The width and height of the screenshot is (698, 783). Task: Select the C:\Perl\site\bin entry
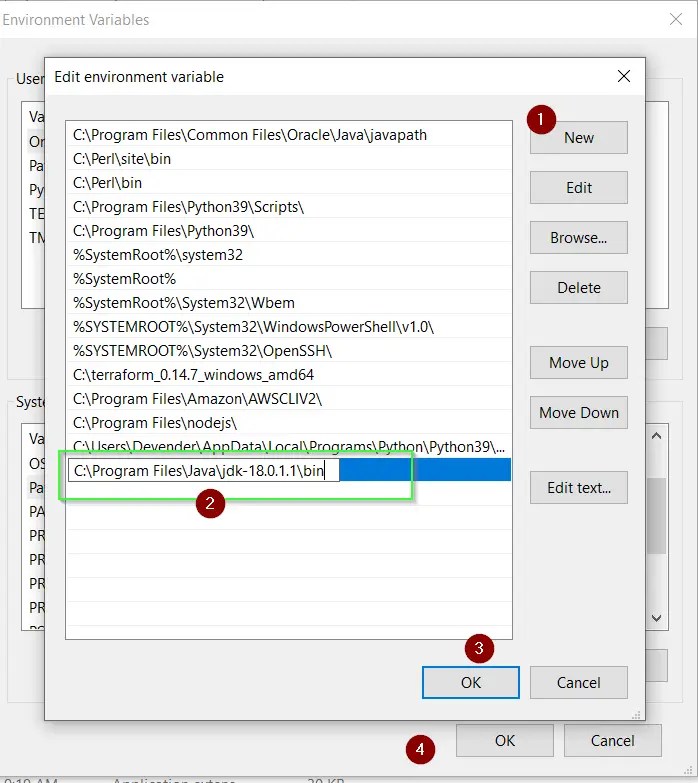pos(289,159)
